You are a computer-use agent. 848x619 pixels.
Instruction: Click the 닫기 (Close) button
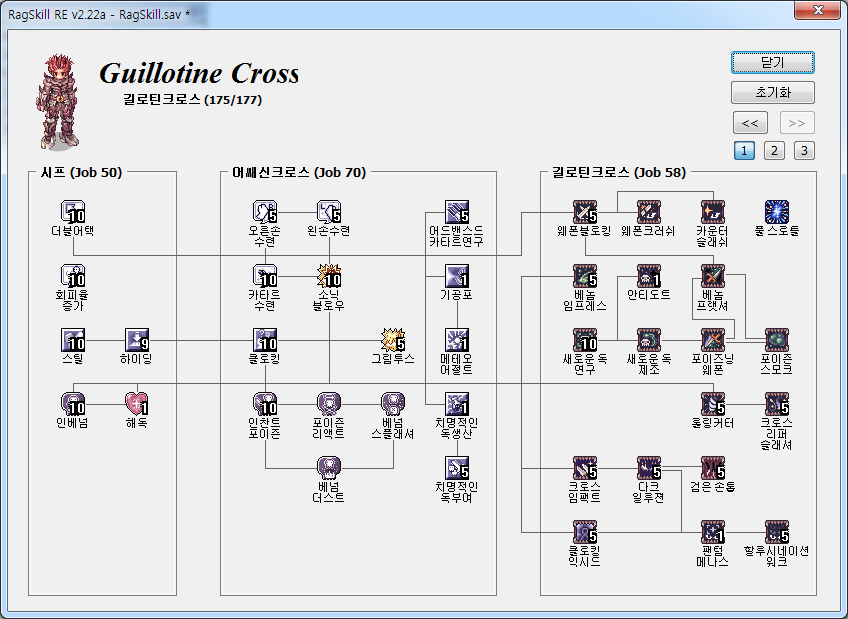pos(773,62)
